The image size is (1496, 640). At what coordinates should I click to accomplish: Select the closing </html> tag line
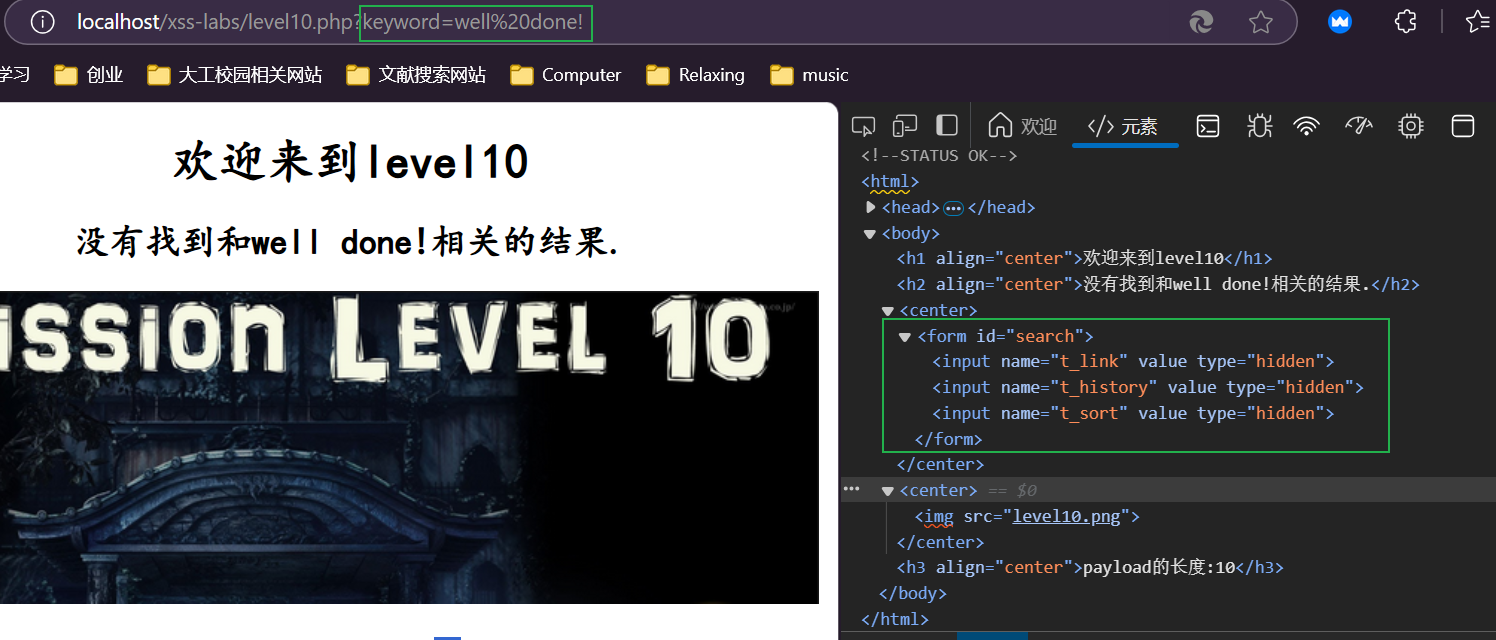tap(895, 619)
